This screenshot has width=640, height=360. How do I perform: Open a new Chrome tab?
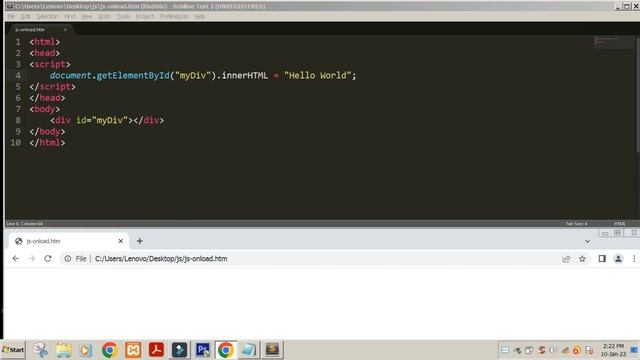[x=140, y=241]
